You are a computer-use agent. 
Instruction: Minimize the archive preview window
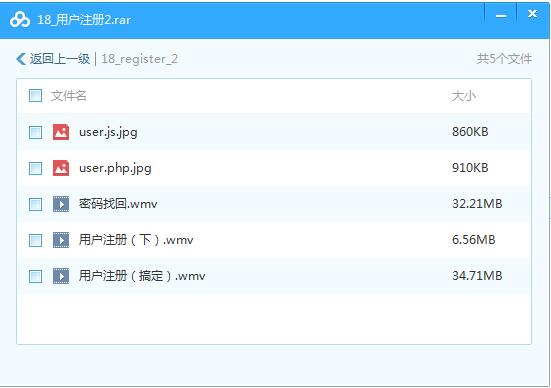(501, 16)
